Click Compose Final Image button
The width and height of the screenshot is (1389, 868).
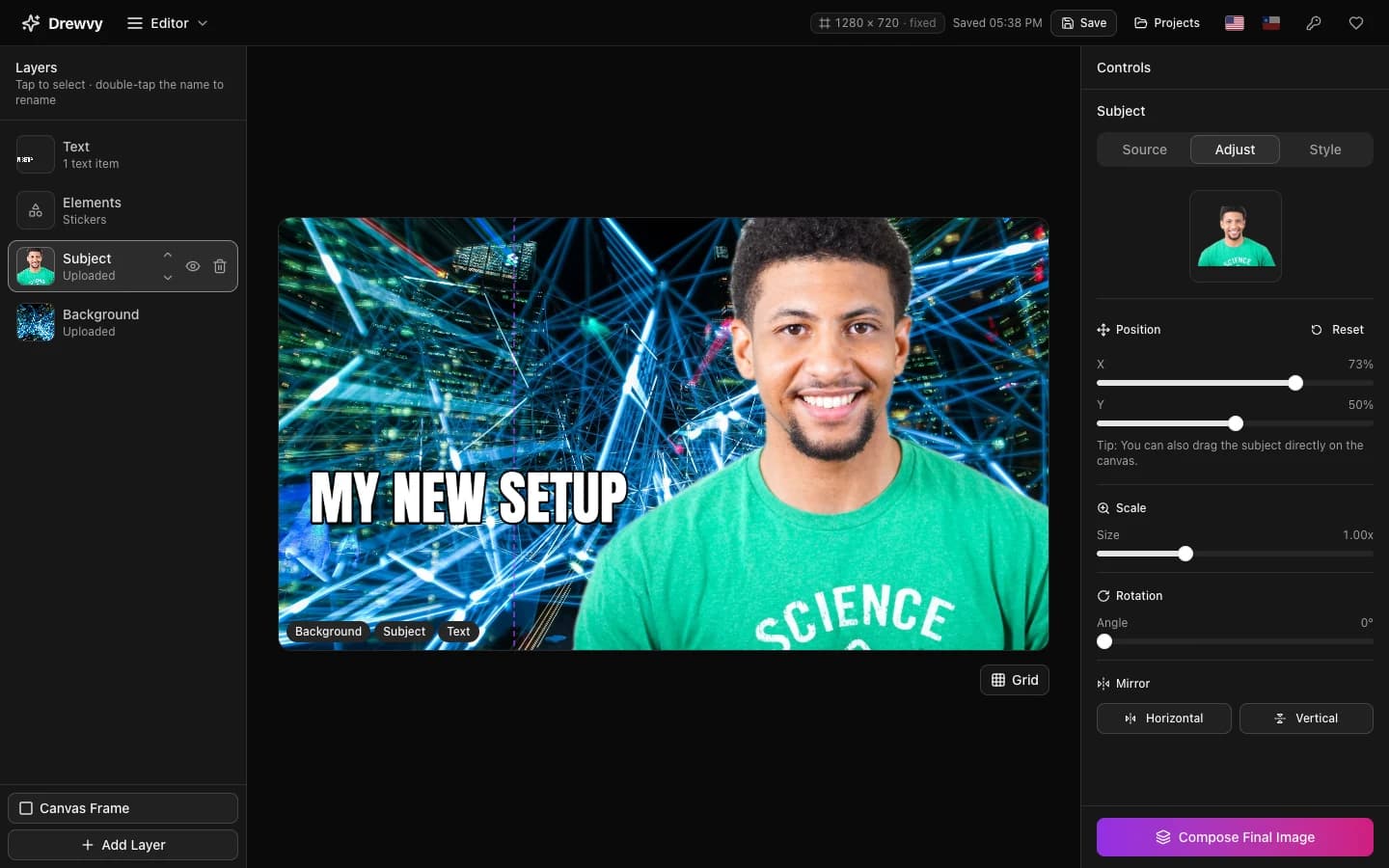1235,837
